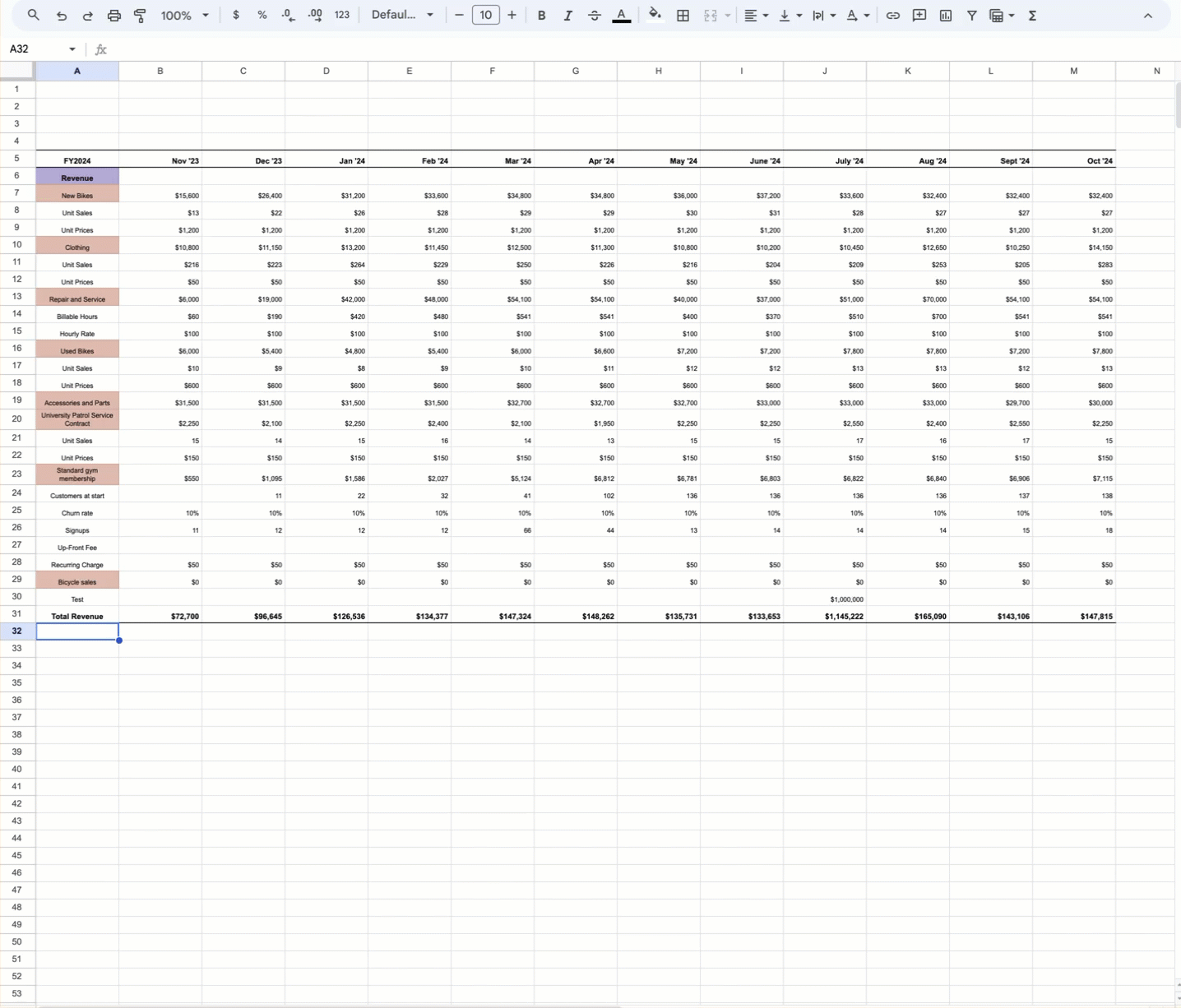This screenshot has width=1181, height=1008.
Task: Click the merge cells icon
Action: 711,15
